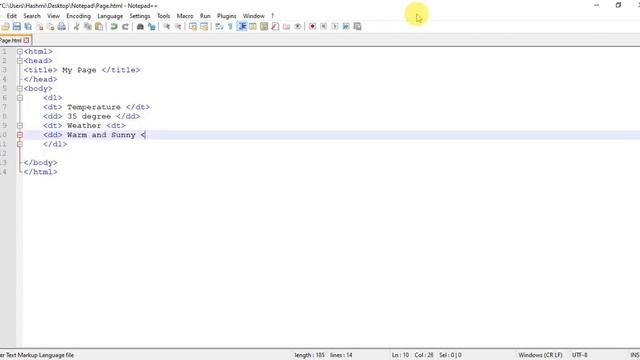Click the Ln : 10 status entry
Image resolution: width=640 pixels, height=360 pixels.
coord(400,355)
